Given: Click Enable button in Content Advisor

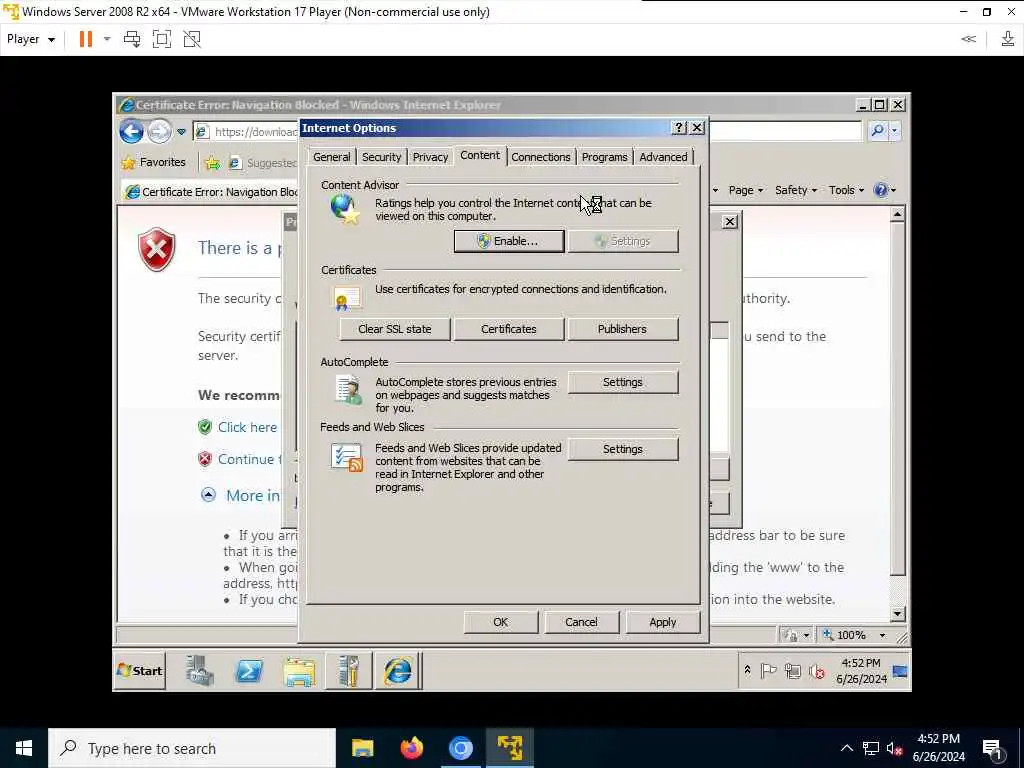Looking at the screenshot, I should coord(509,241).
